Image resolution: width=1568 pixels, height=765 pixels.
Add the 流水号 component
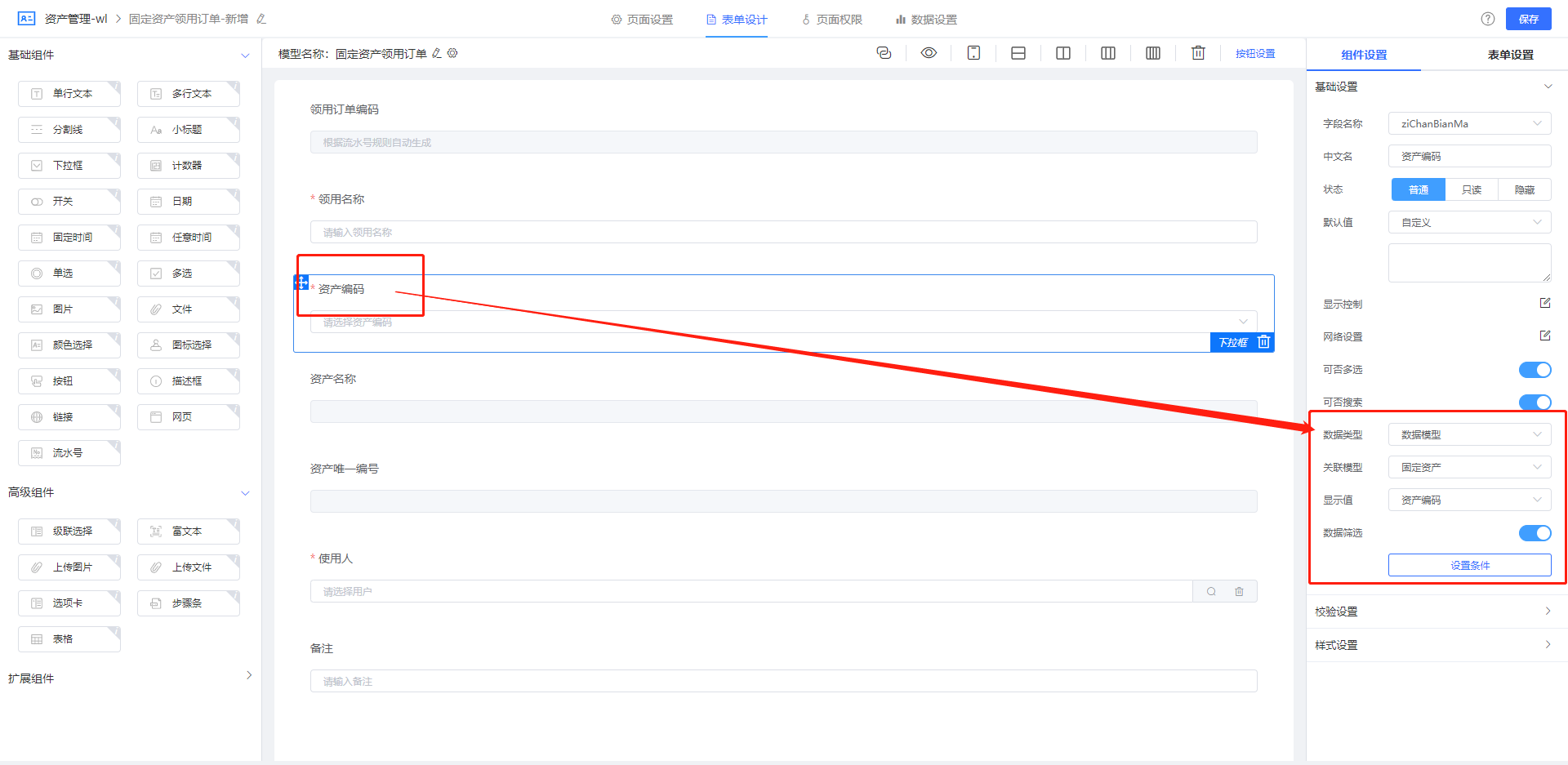pyautogui.click(x=69, y=453)
